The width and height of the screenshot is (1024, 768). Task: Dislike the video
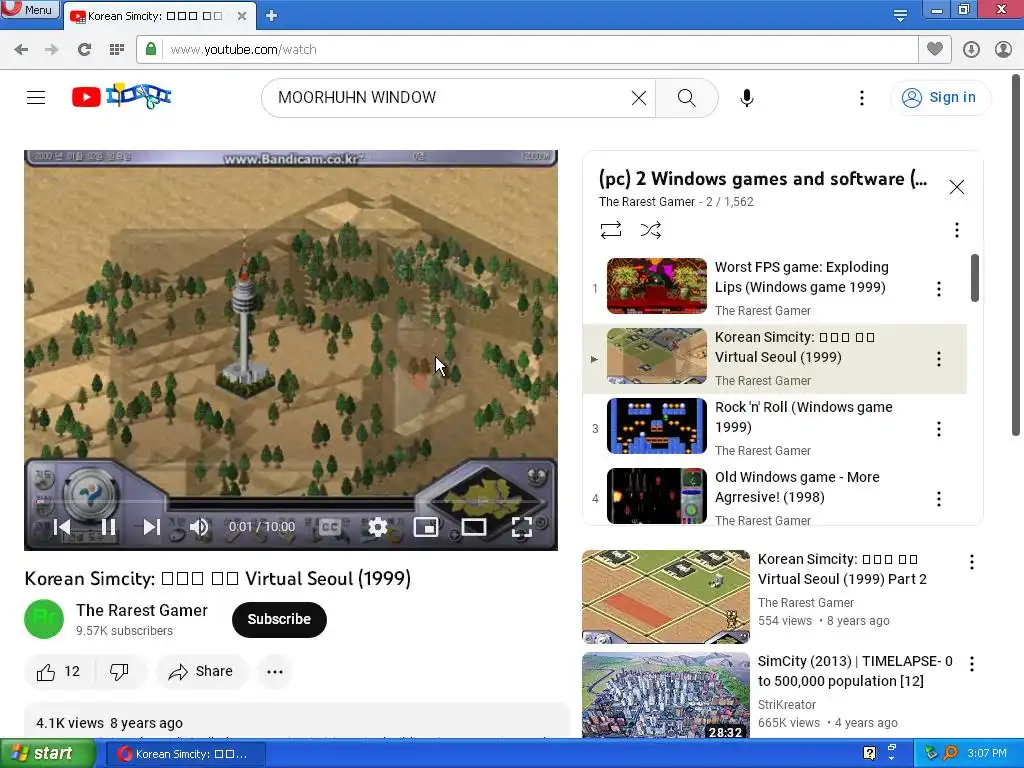click(x=119, y=671)
